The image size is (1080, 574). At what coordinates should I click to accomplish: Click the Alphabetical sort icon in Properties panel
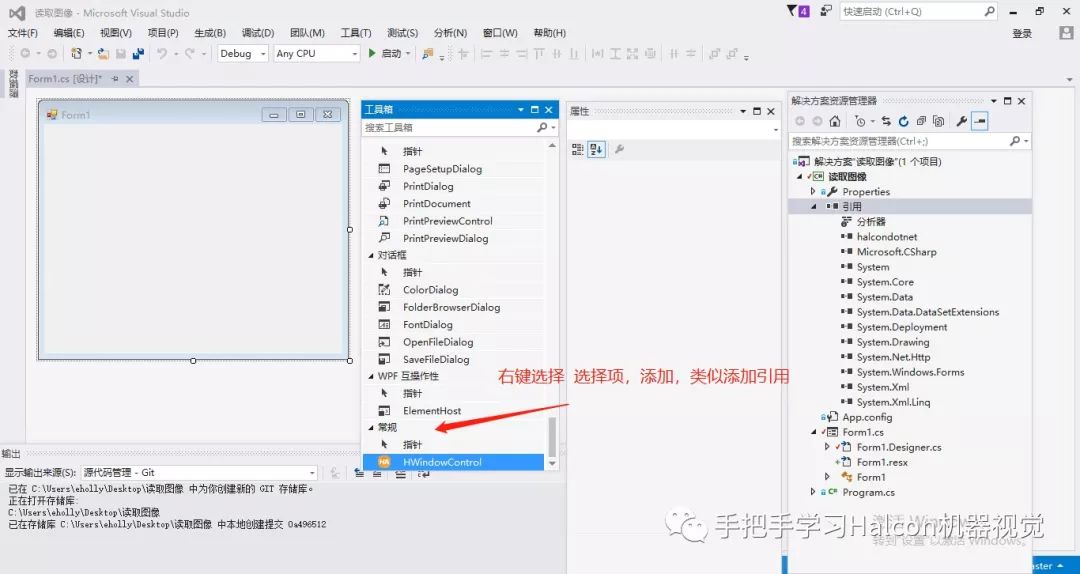tap(596, 149)
